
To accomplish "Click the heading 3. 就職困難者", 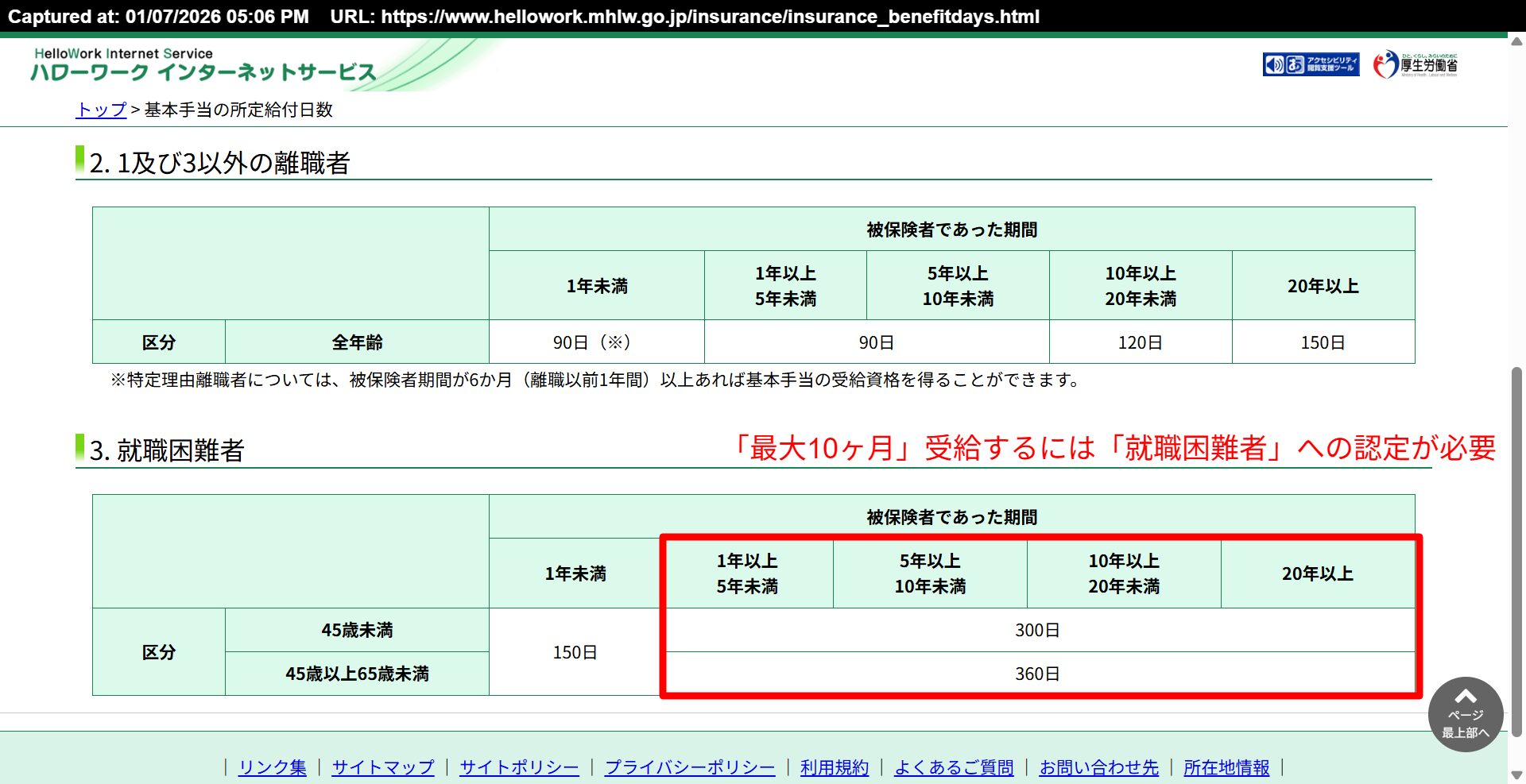I will [167, 450].
